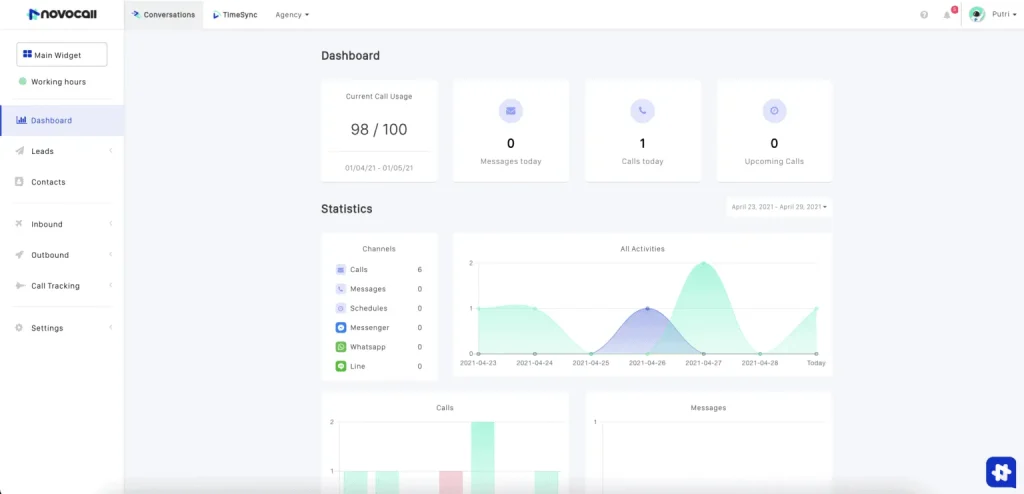Click the blue peak point at 2021-04-26
The height and width of the screenshot is (494, 1024).
click(647, 308)
